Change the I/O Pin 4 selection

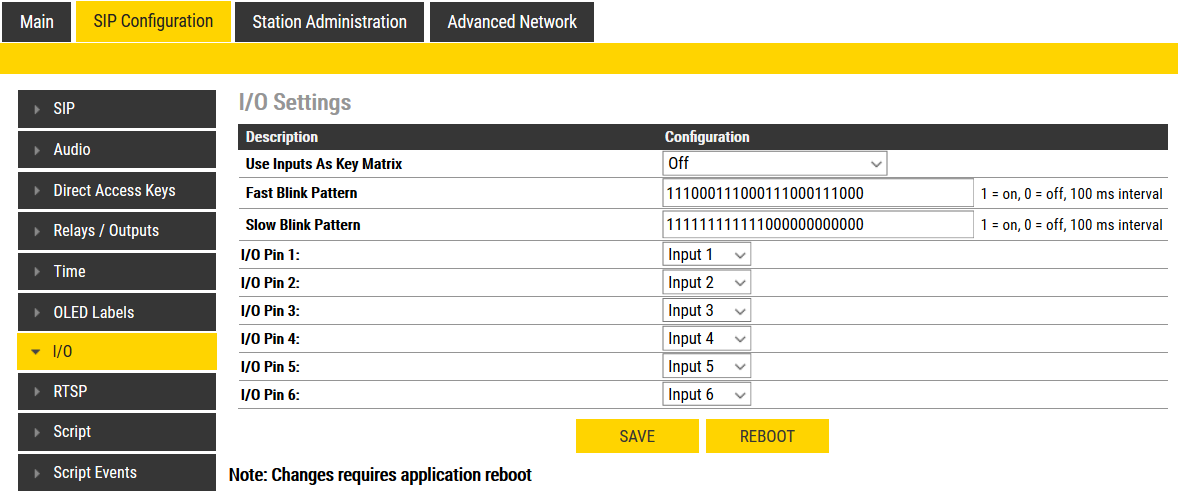pos(706,339)
